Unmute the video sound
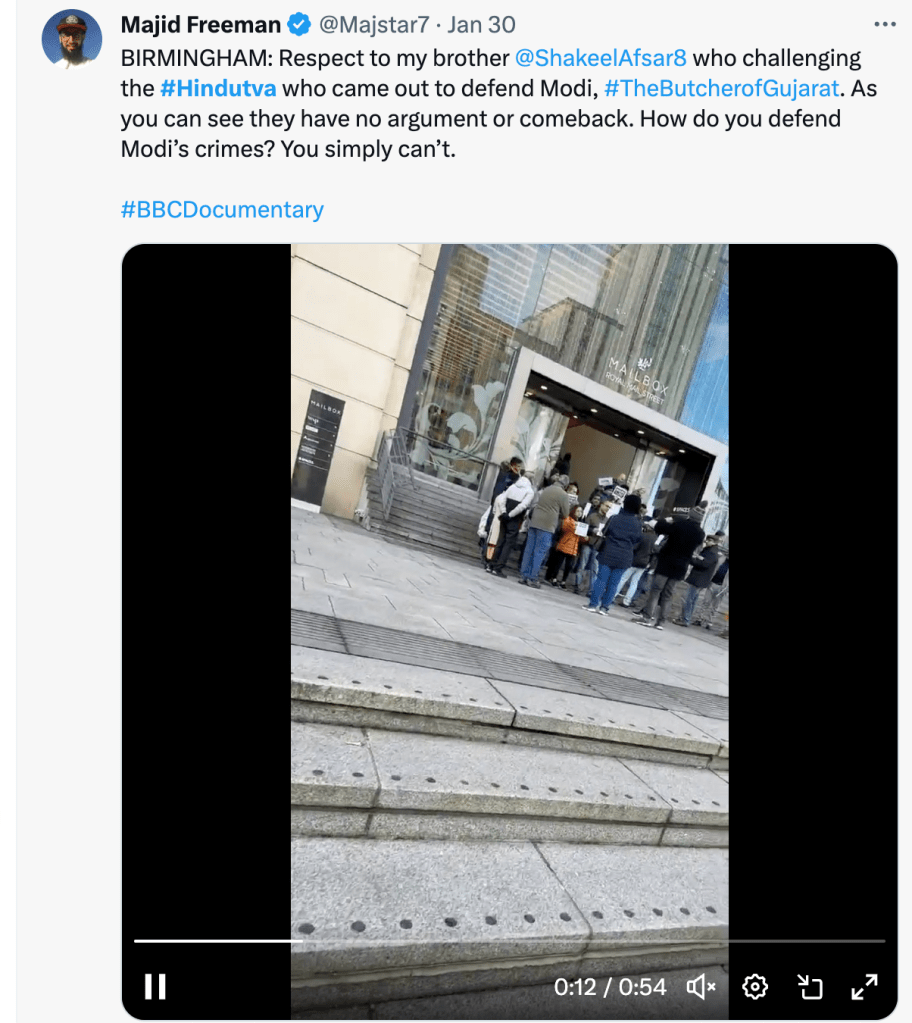This screenshot has width=912, height=1023. coord(701,986)
